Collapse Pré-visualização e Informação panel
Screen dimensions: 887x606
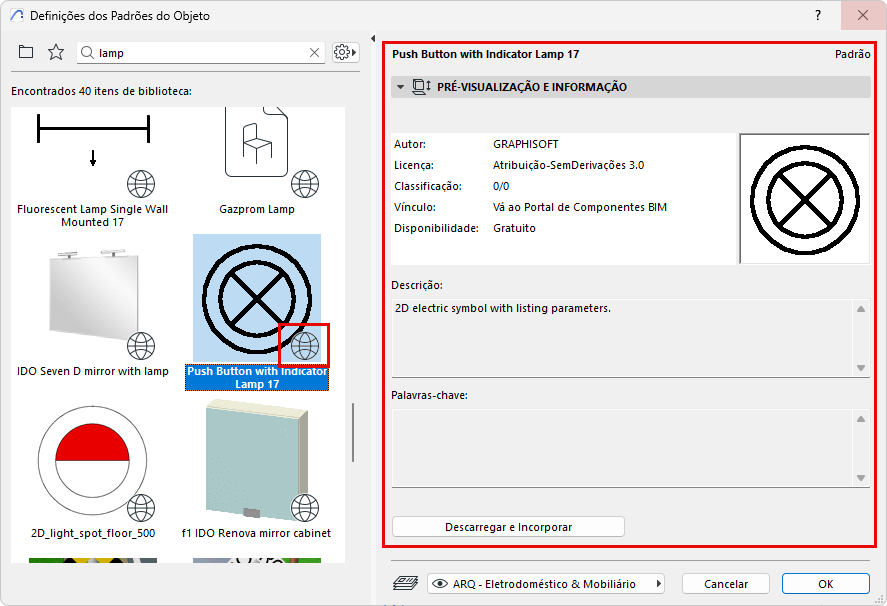point(401,87)
